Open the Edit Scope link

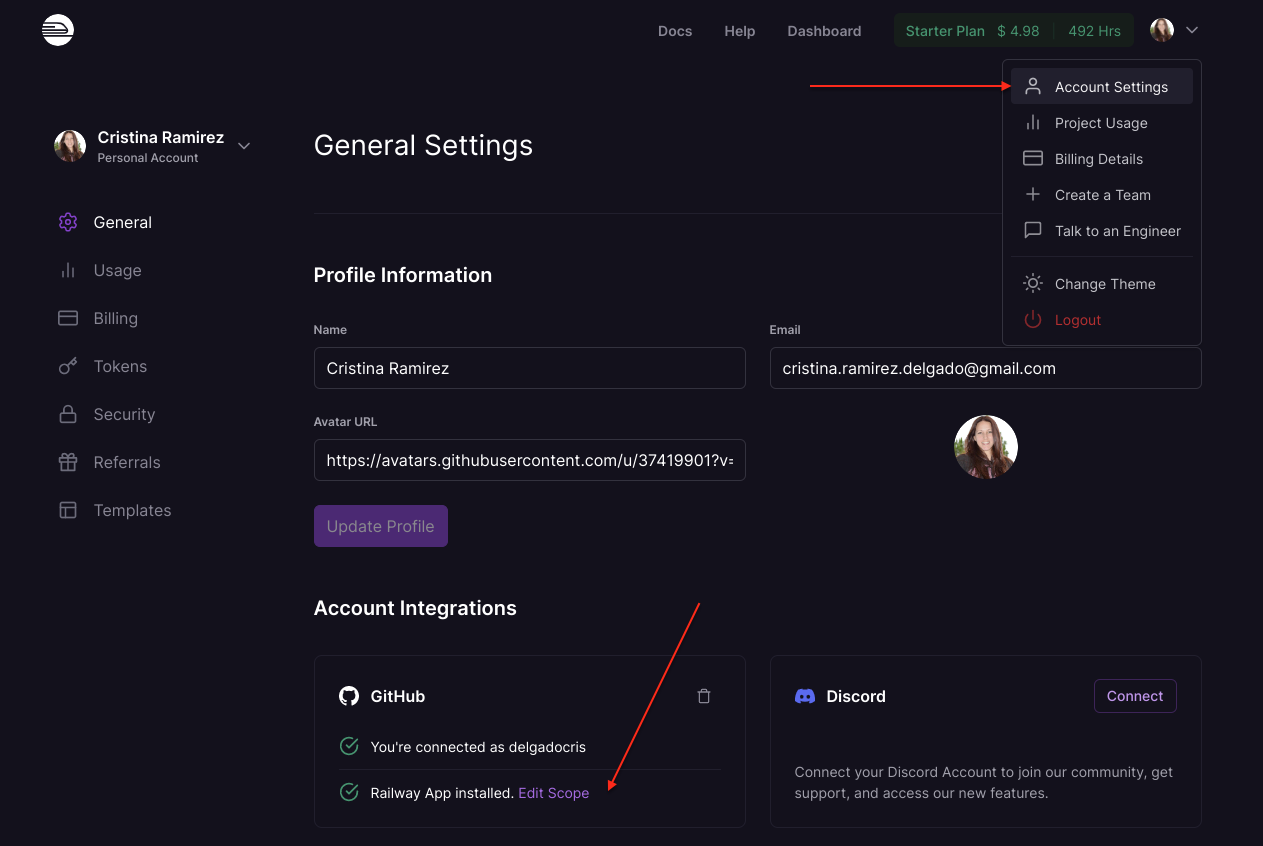(x=554, y=793)
